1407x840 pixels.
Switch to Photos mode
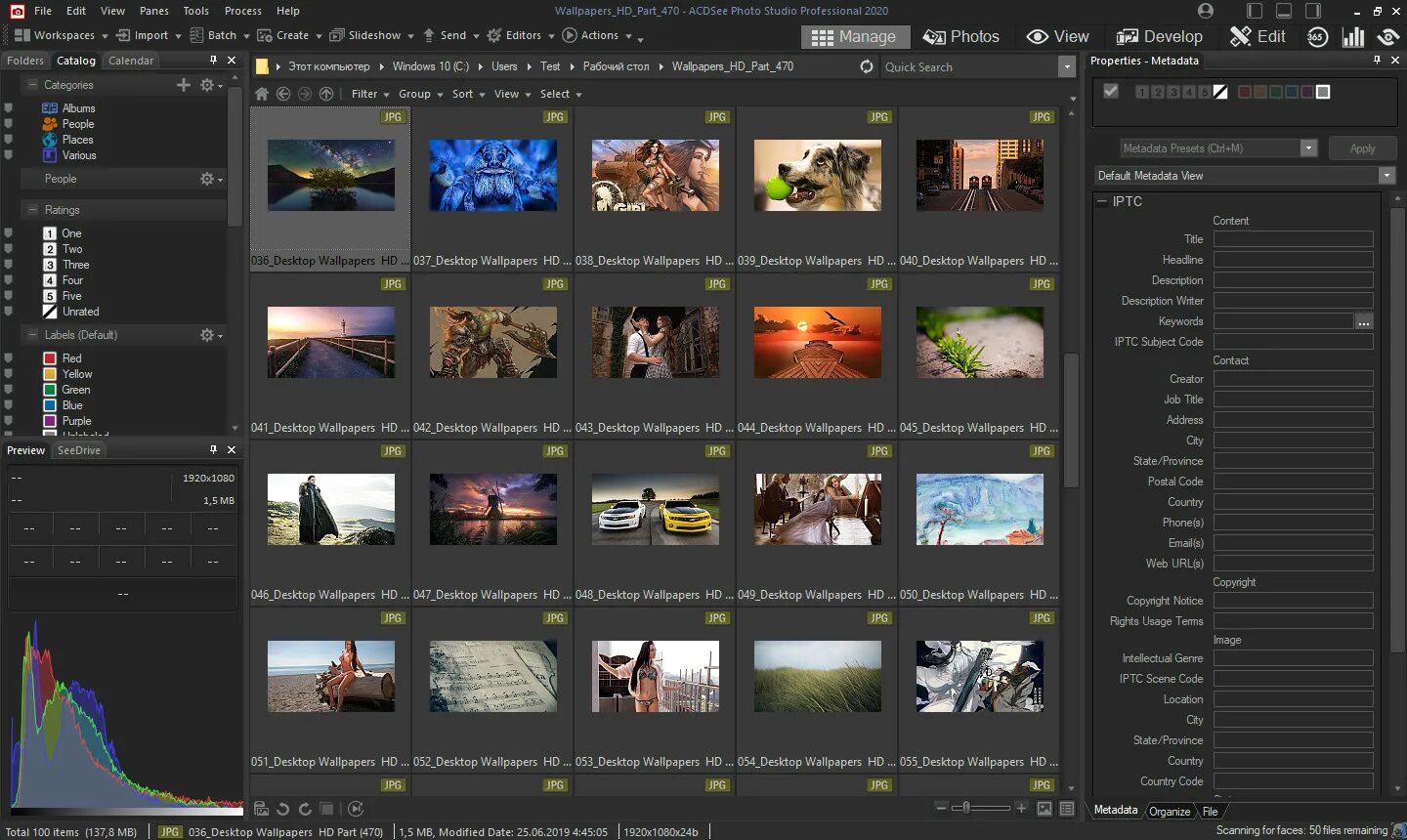pyautogui.click(x=961, y=37)
